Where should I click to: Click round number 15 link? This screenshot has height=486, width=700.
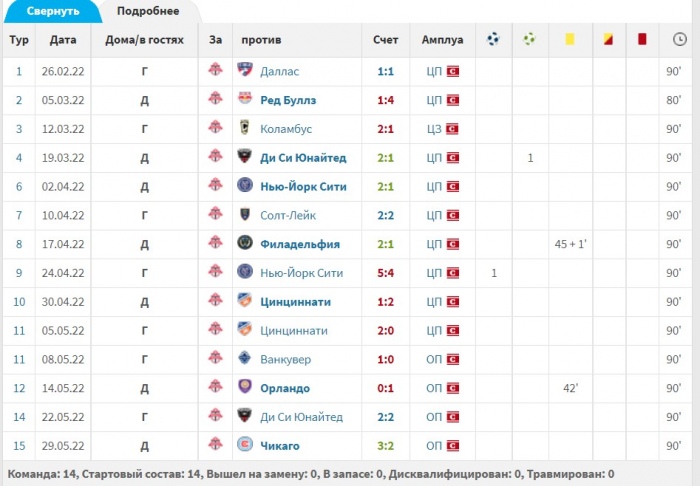(x=19, y=445)
